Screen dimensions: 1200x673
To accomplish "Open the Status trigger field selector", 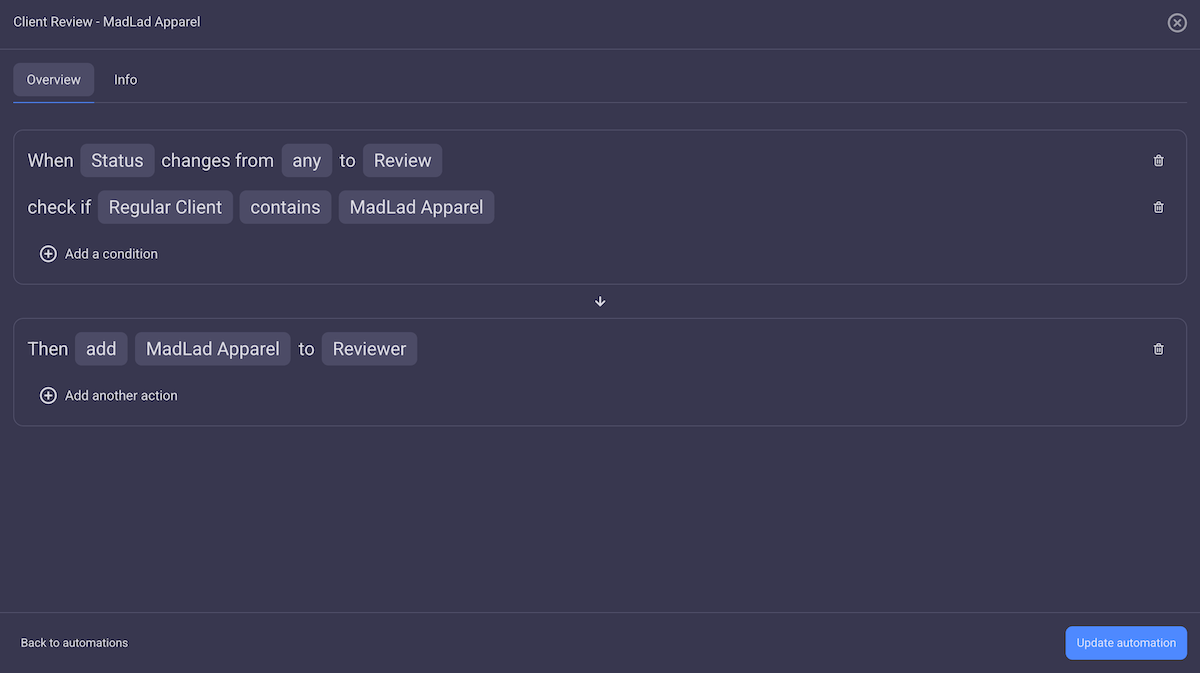I will [x=117, y=160].
